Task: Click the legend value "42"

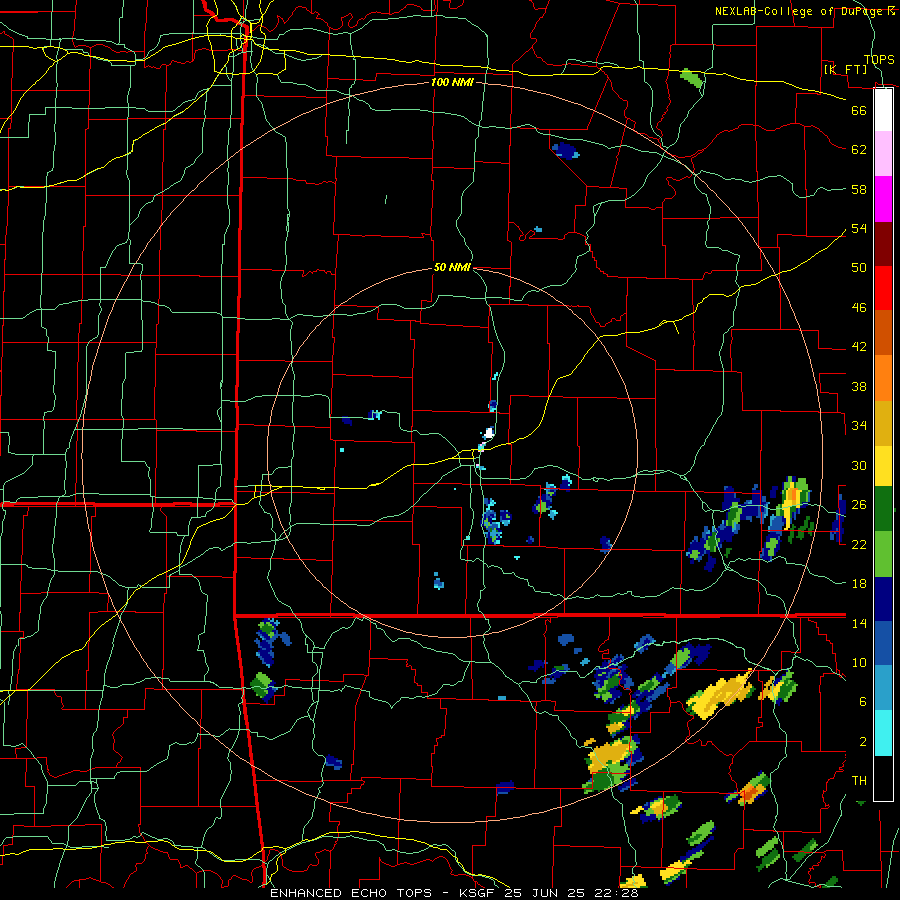Action: click(x=859, y=346)
